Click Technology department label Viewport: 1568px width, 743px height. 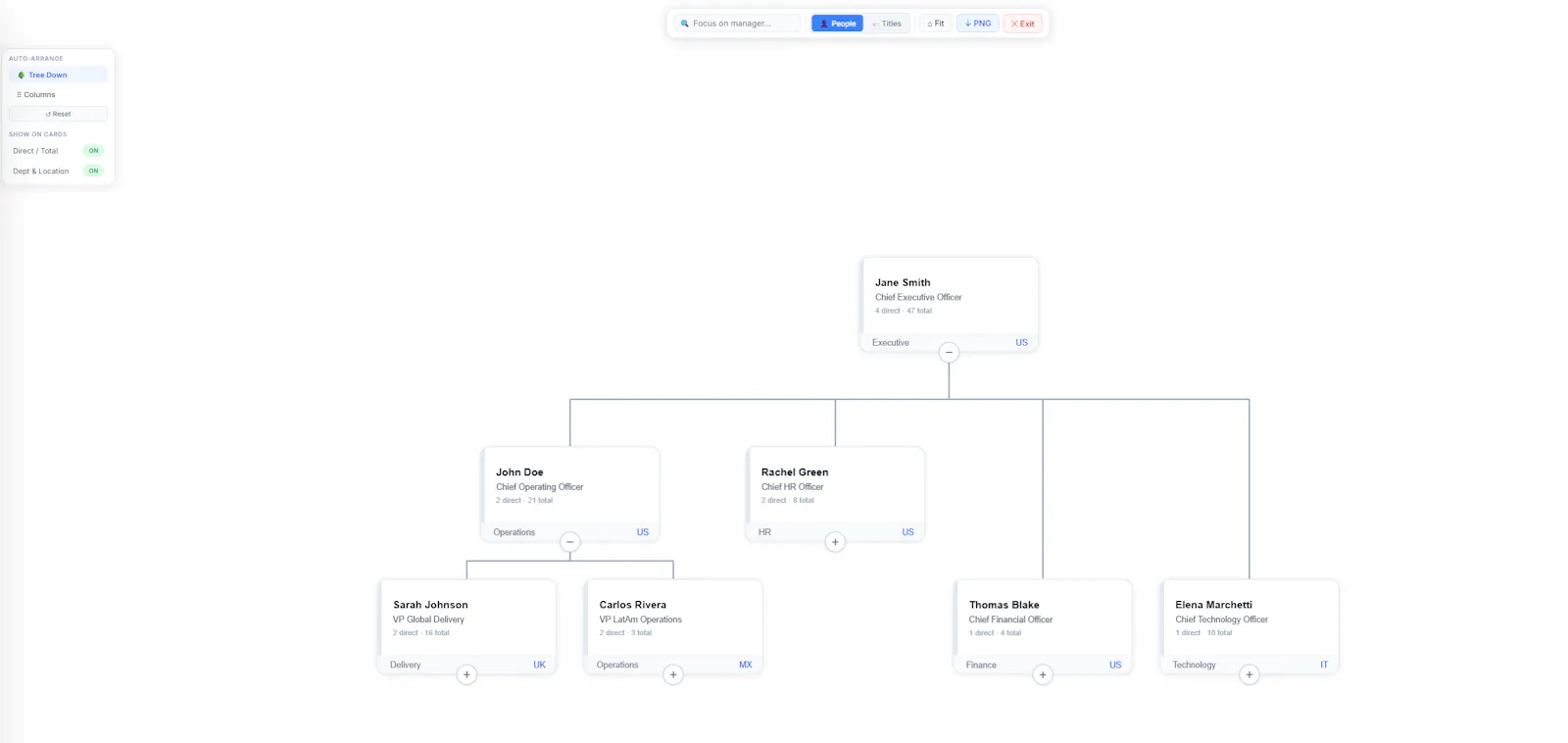point(1194,666)
